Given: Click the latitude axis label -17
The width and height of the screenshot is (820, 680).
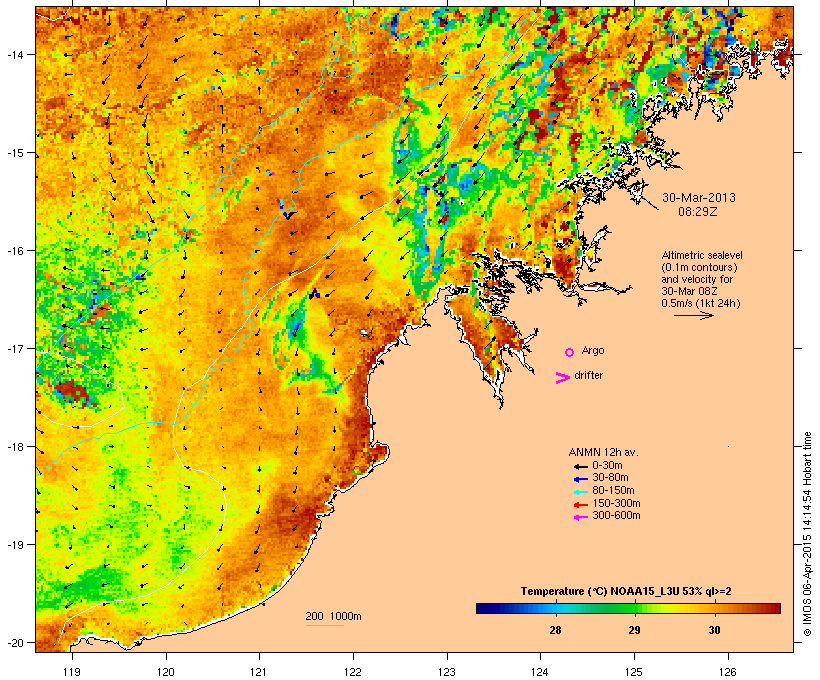Looking at the screenshot, I should [x=15, y=348].
